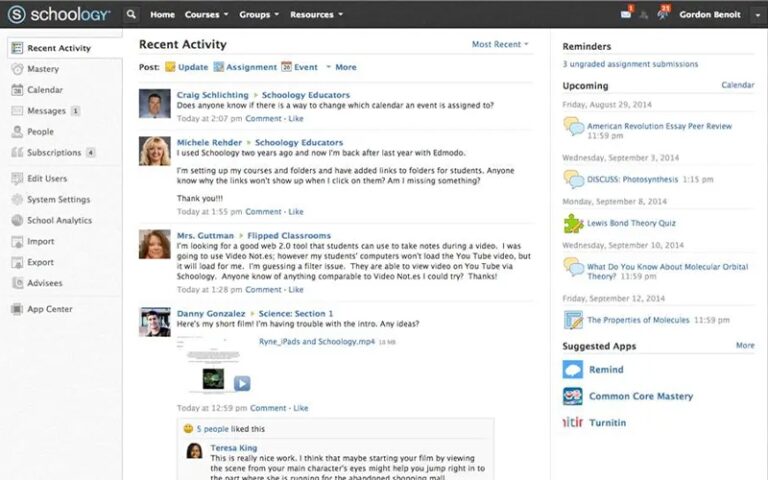This screenshot has height=480, width=768.
Task: Expand the More post options dropdown
Action: 341,67
